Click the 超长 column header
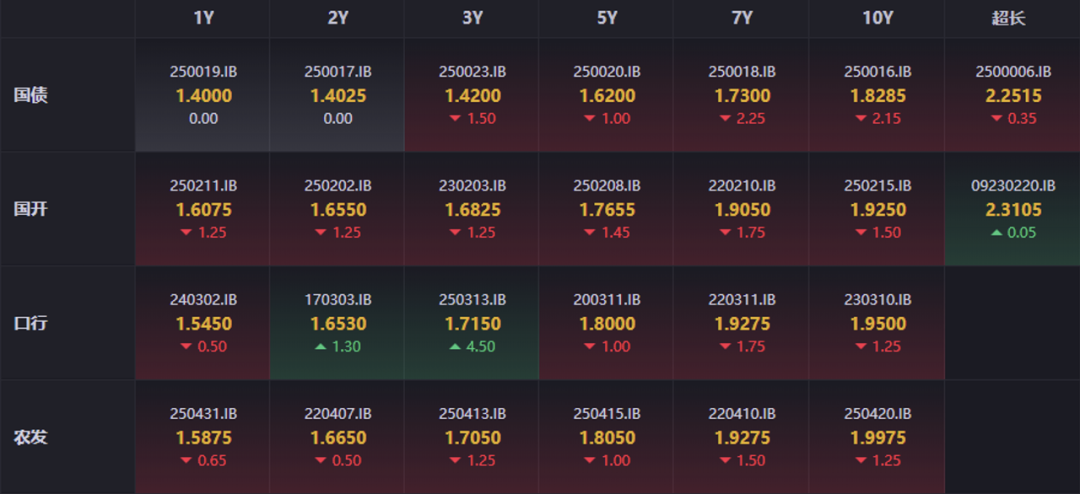The width and height of the screenshot is (1080, 494). [1009, 18]
